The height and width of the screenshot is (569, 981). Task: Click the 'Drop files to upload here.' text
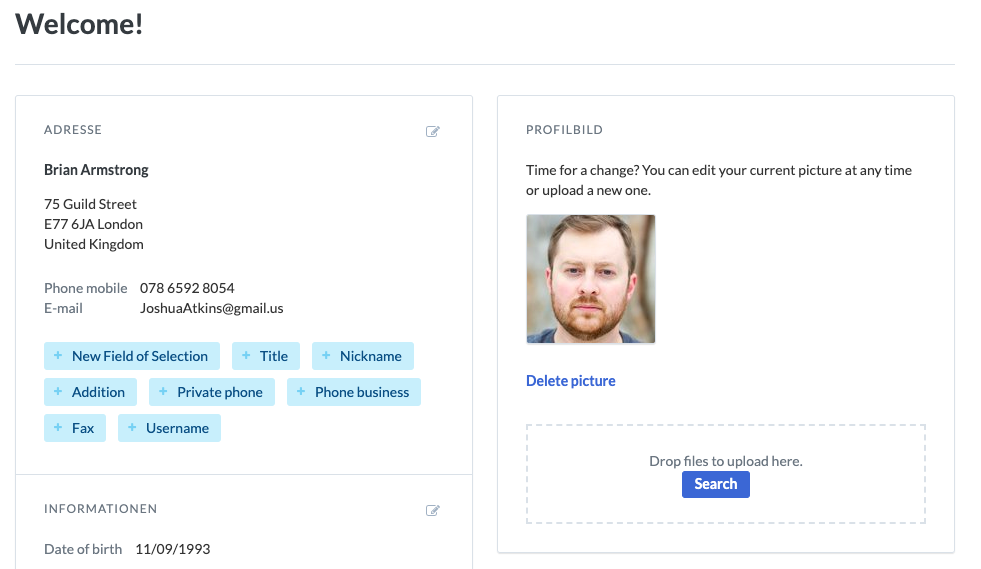[726, 461]
